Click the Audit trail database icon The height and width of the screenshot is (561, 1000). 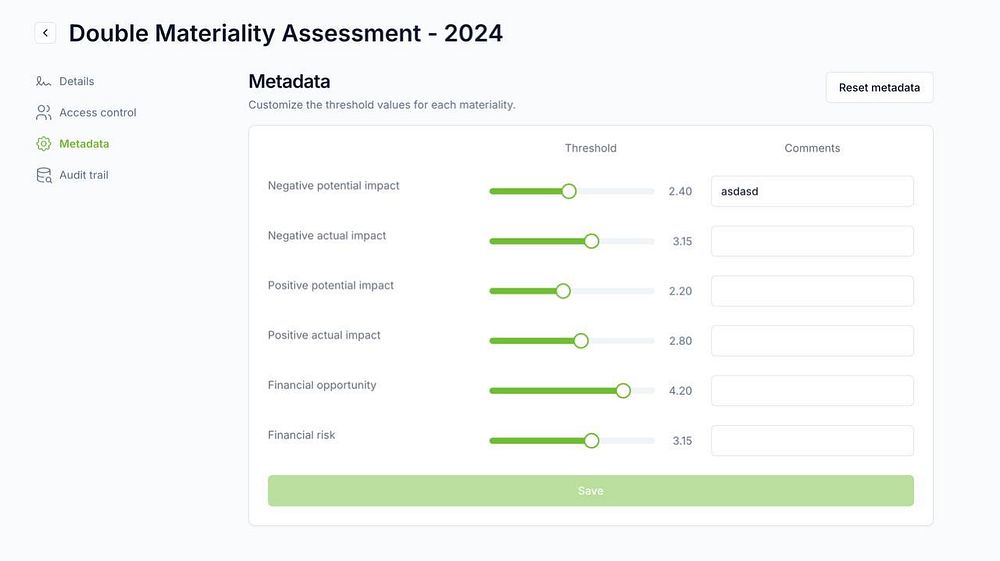click(x=43, y=175)
